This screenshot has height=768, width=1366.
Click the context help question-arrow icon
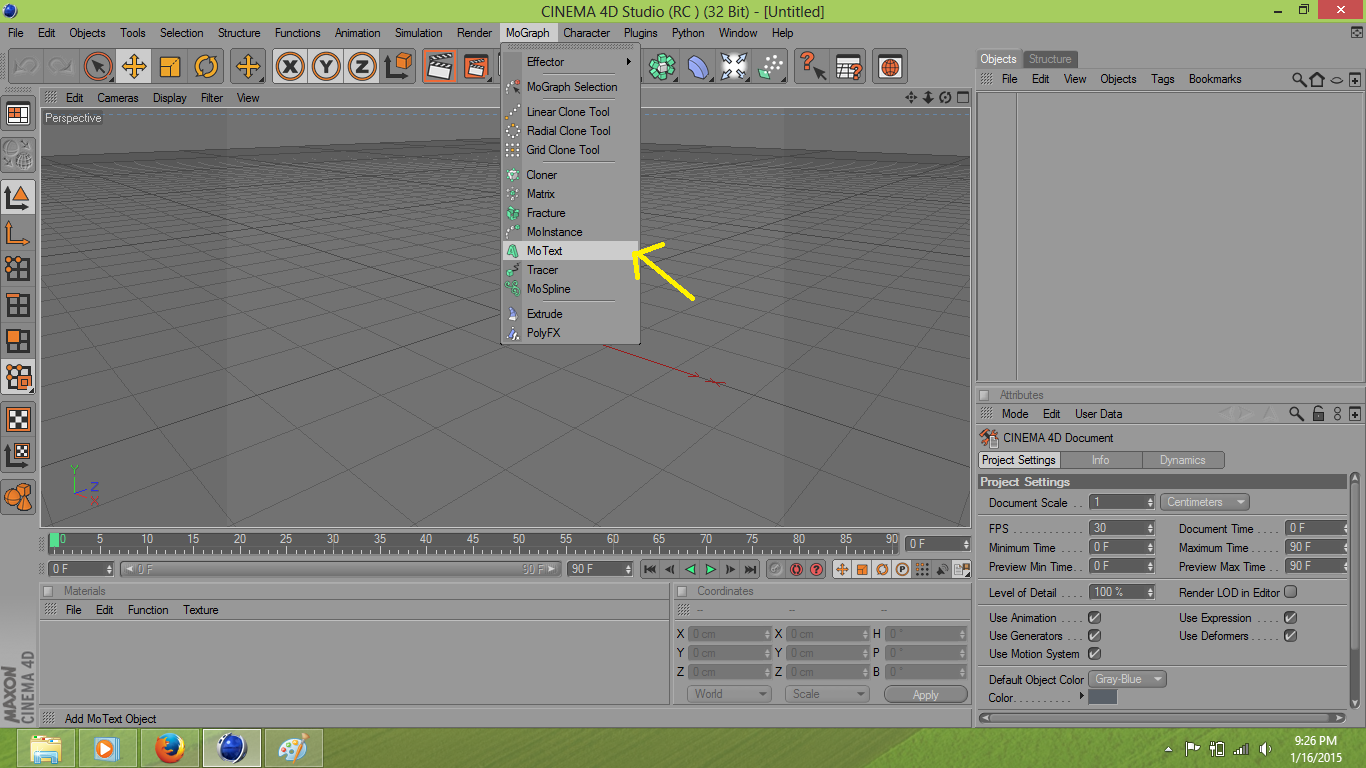click(812, 67)
